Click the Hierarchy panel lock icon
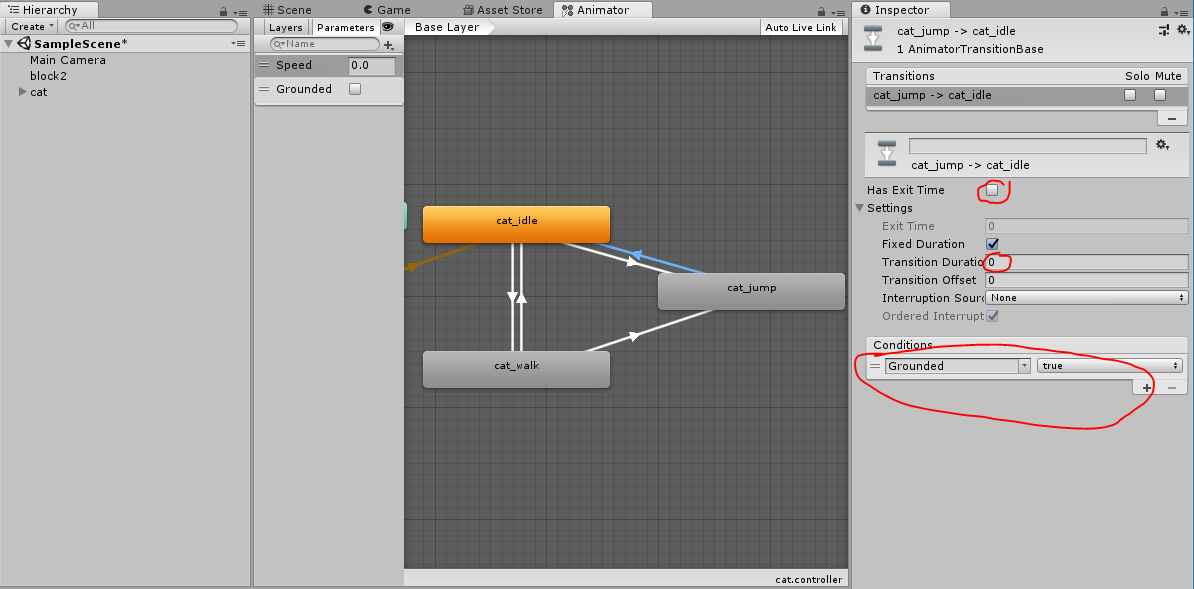Screen dimensions: 1194x589 pyautogui.click(x=223, y=11)
